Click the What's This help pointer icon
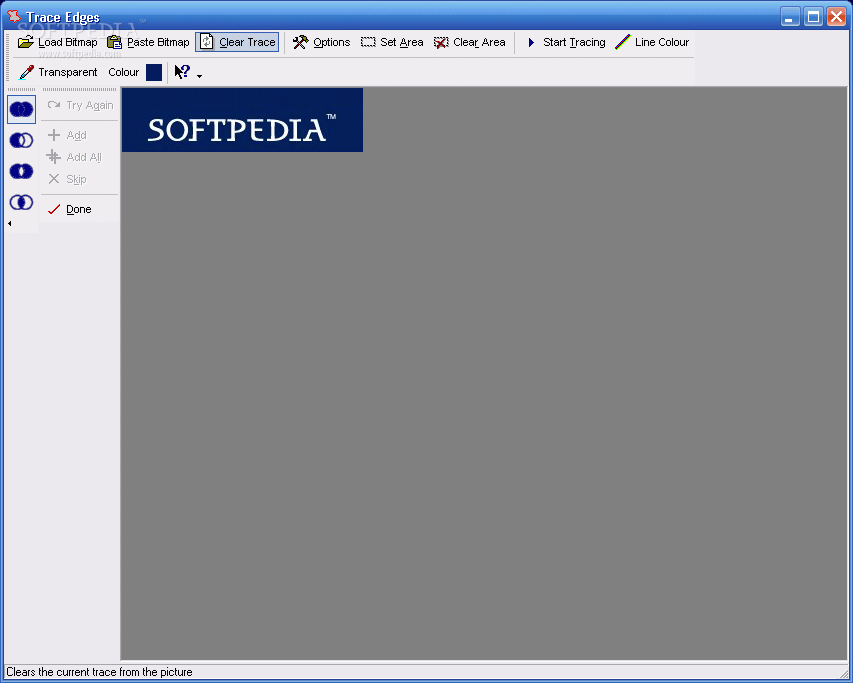The image size is (853, 683). [x=182, y=72]
